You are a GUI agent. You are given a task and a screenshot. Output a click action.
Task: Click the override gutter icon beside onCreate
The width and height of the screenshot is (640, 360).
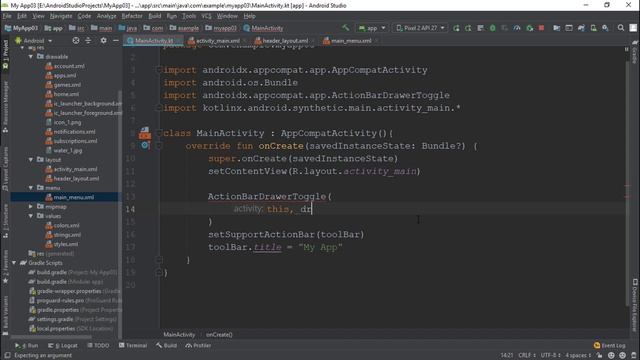(x=145, y=145)
